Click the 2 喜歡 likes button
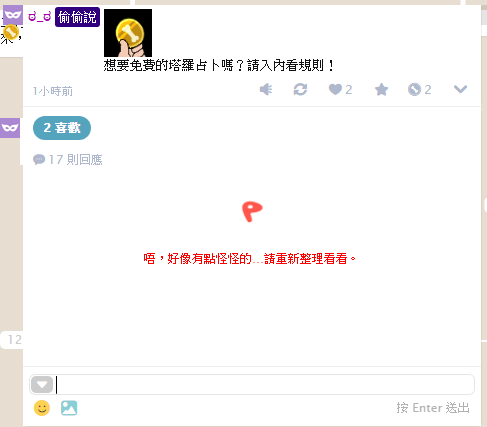 pyautogui.click(x=62, y=128)
